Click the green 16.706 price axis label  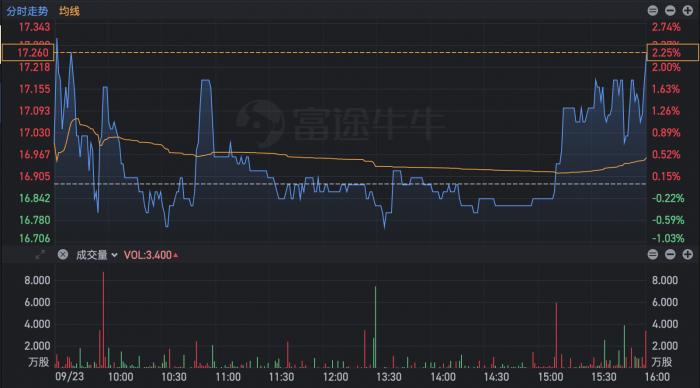34,238
